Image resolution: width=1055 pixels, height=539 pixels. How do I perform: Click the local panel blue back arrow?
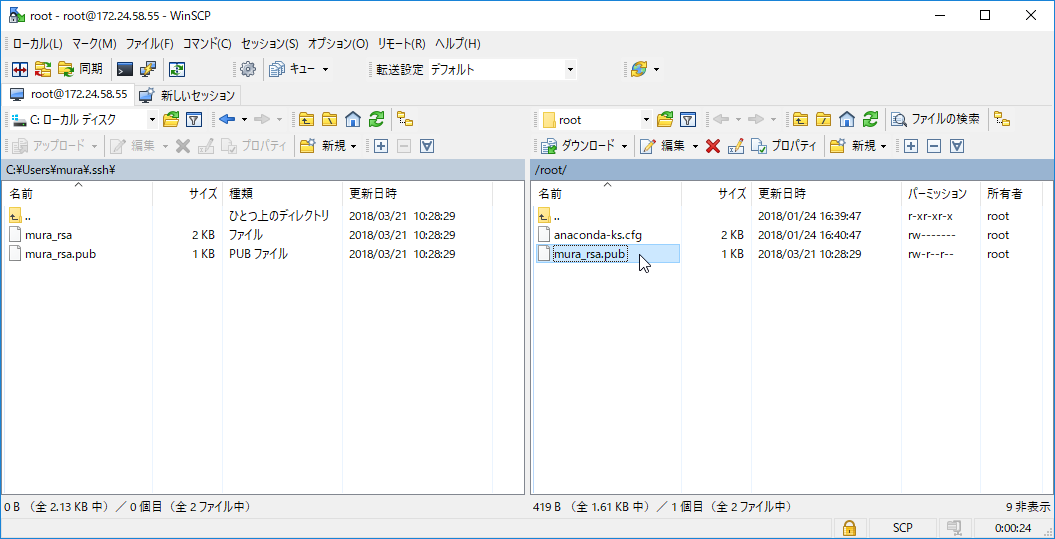coord(227,120)
